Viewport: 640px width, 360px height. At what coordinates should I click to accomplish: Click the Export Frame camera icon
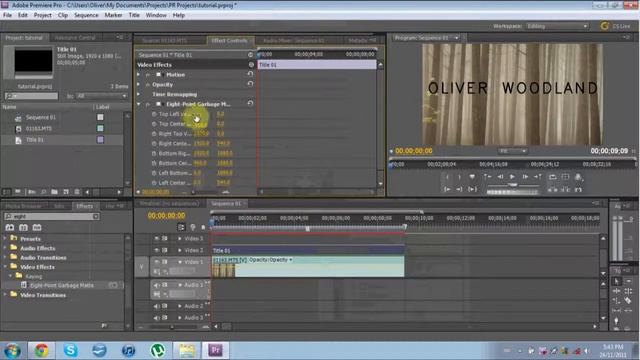click(578, 177)
